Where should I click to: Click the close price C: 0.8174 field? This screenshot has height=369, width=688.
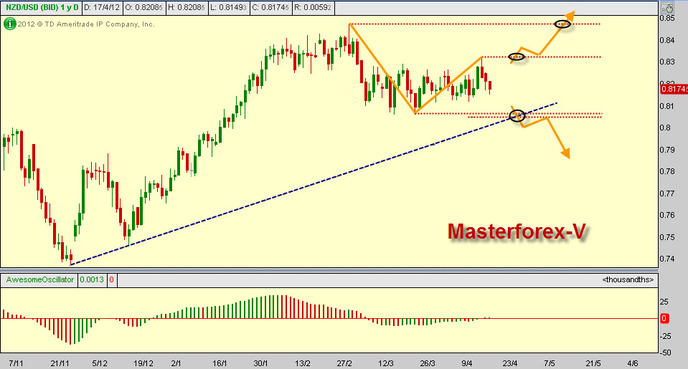coord(272,8)
